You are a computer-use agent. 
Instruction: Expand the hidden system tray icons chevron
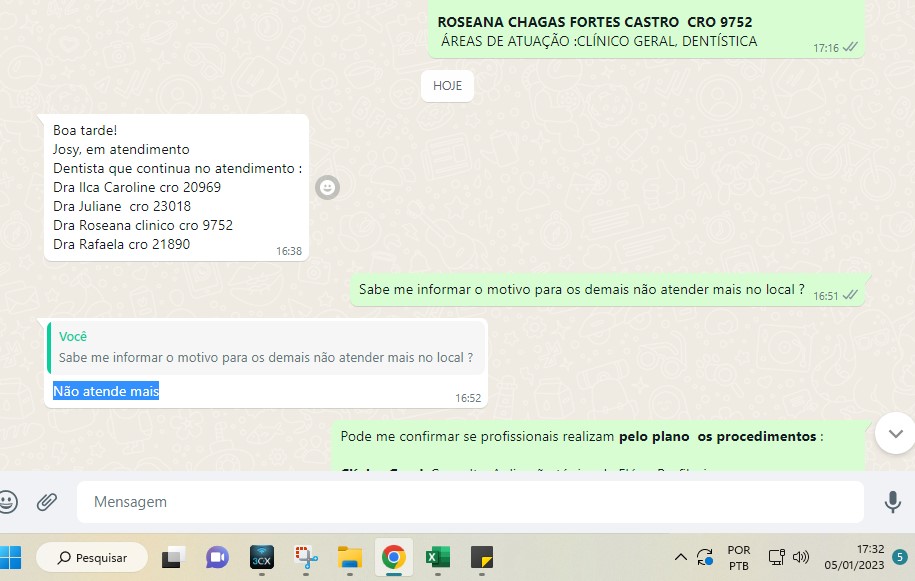pos(681,557)
